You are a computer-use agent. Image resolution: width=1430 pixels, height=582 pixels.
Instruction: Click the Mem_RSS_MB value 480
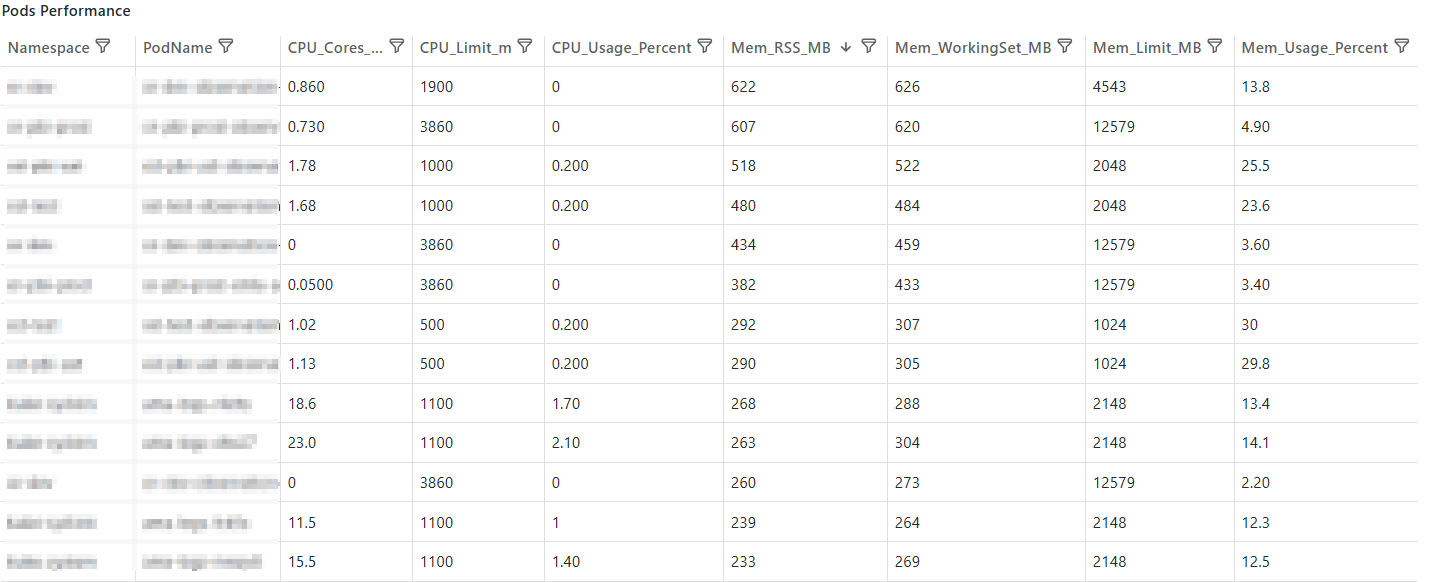743,206
